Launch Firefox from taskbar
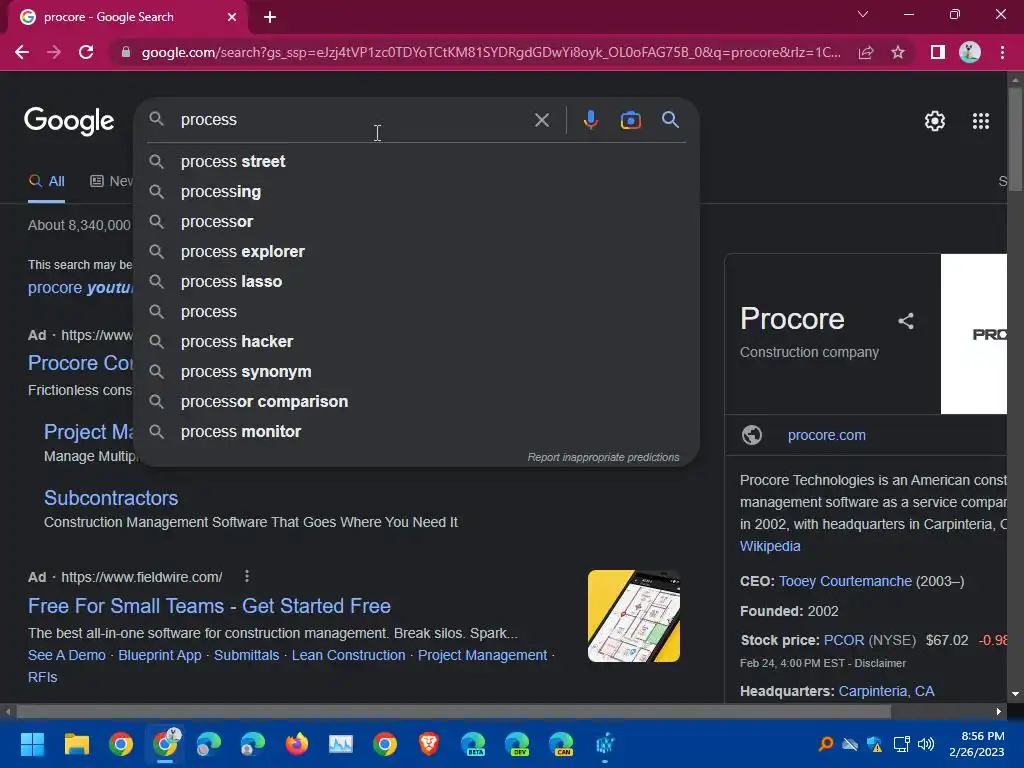 coord(296,744)
